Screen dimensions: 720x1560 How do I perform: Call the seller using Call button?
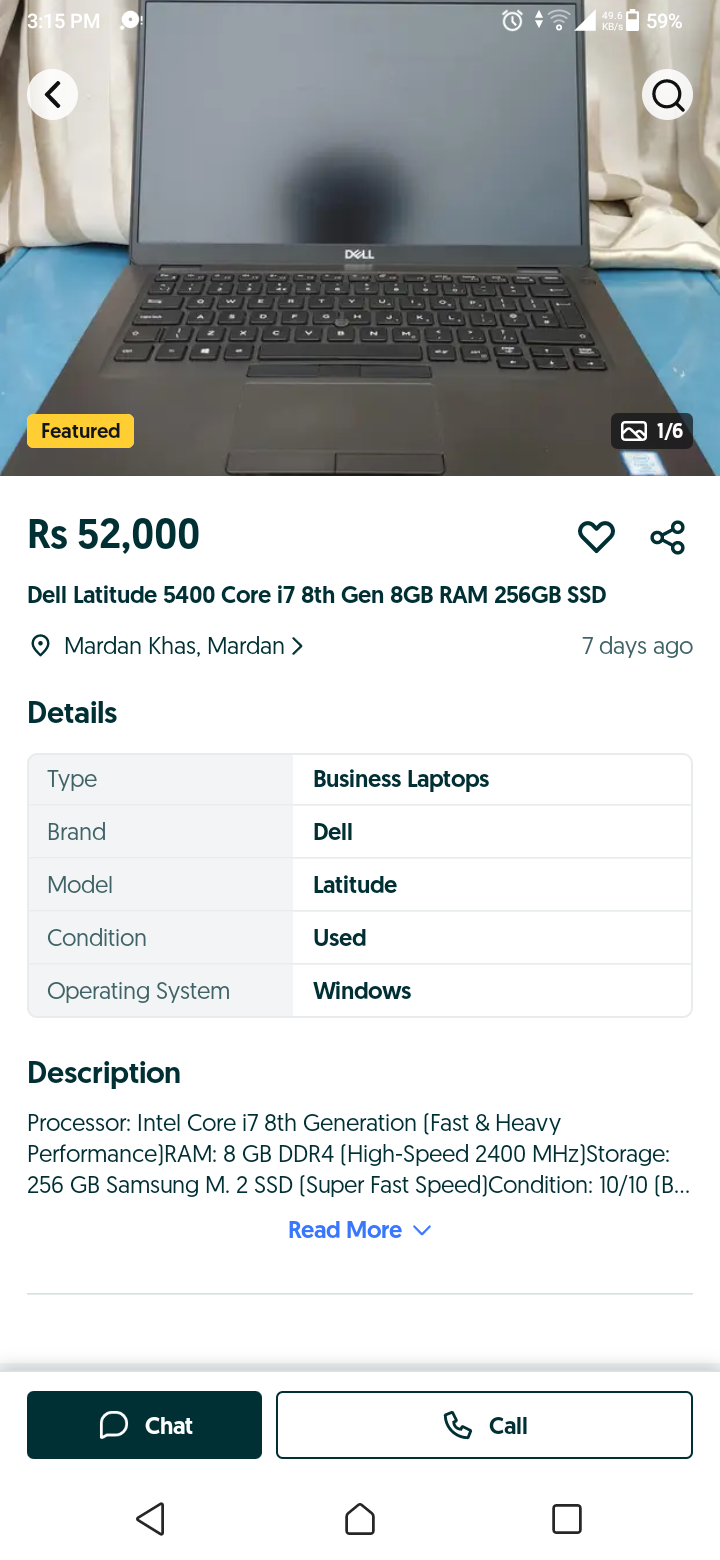(x=484, y=1425)
